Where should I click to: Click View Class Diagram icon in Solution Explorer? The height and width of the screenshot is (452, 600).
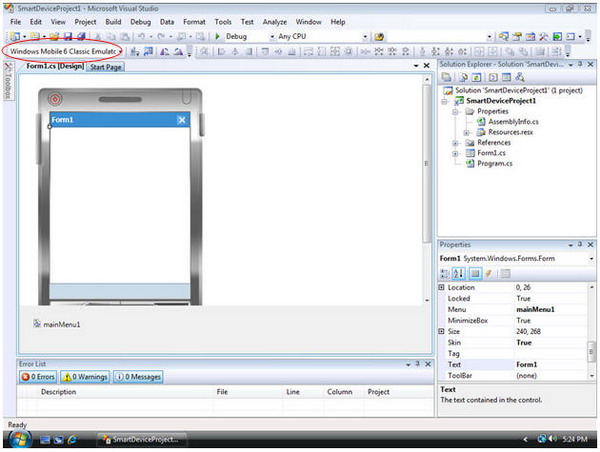pos(520,77)
